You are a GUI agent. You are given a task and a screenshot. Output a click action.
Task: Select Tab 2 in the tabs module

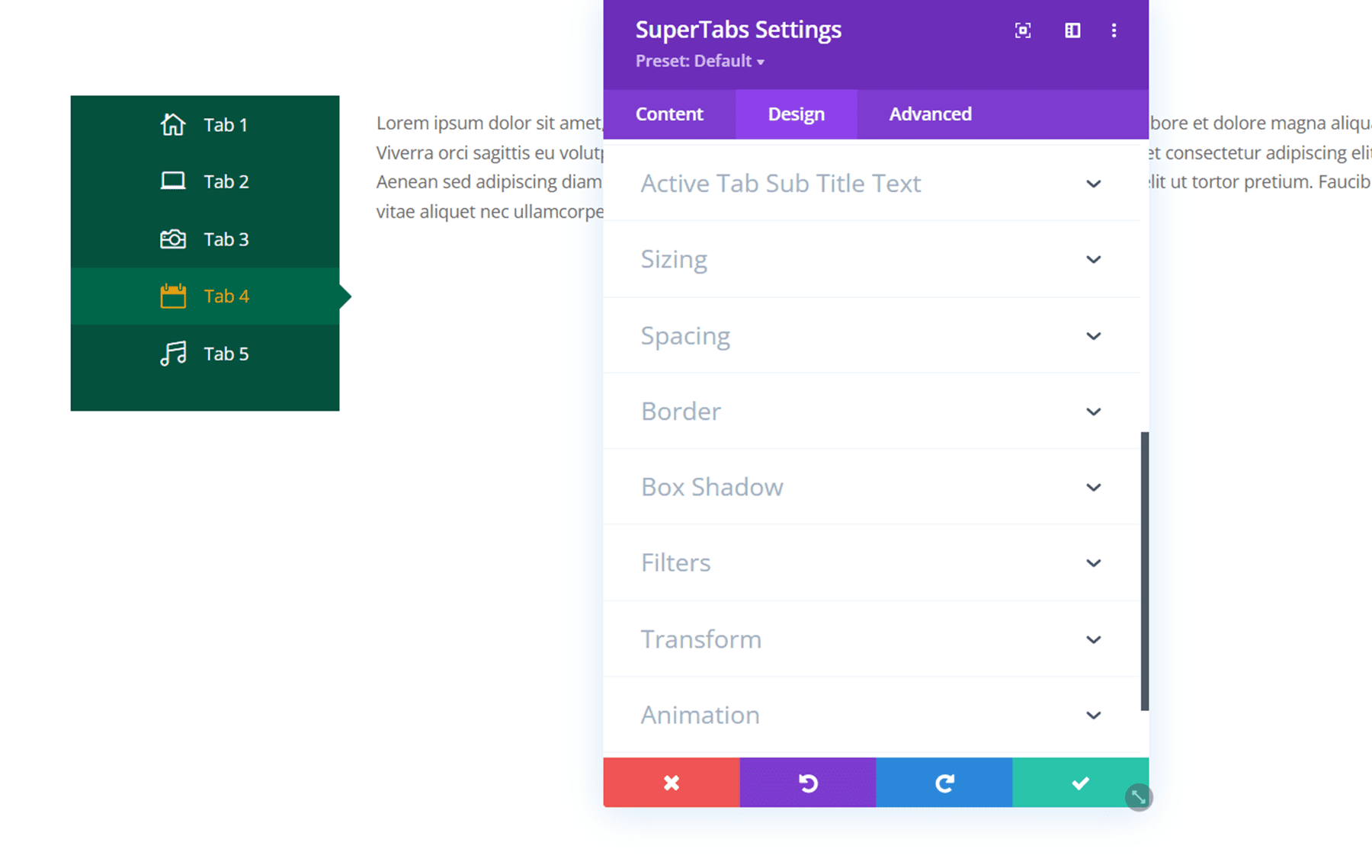click(226, 181)
